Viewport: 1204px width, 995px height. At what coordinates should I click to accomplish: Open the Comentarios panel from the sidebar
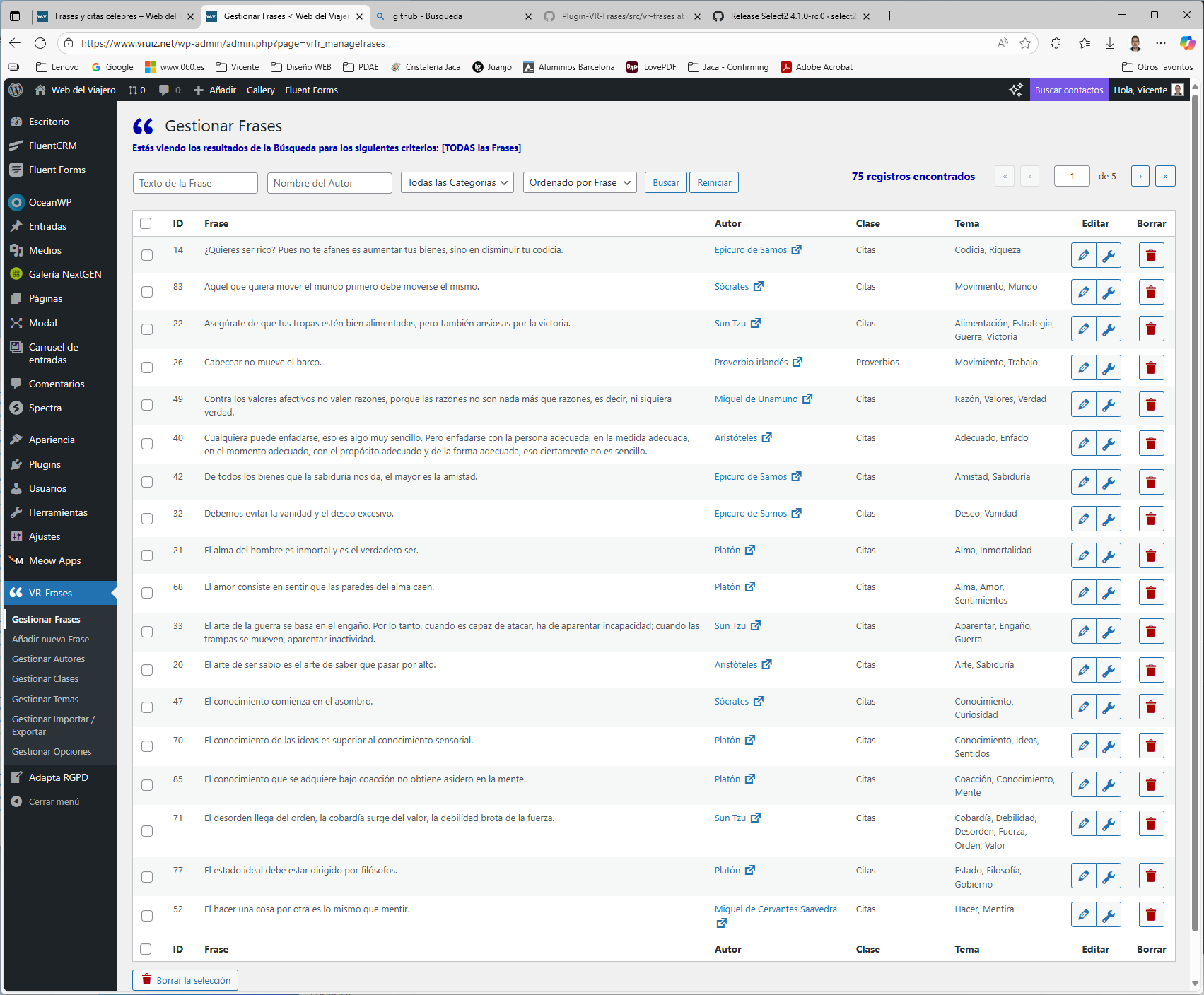[55, 383]
